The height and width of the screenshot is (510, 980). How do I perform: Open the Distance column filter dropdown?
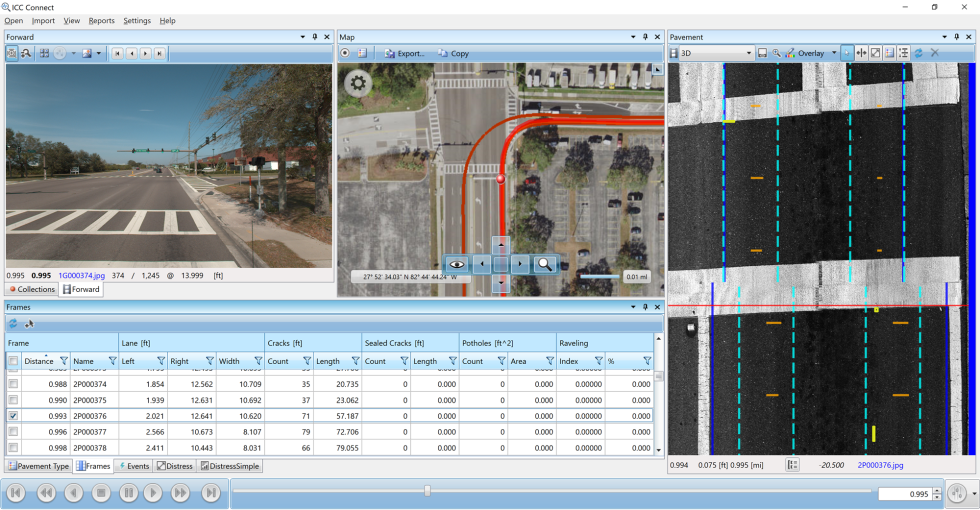tap(64, 361)
